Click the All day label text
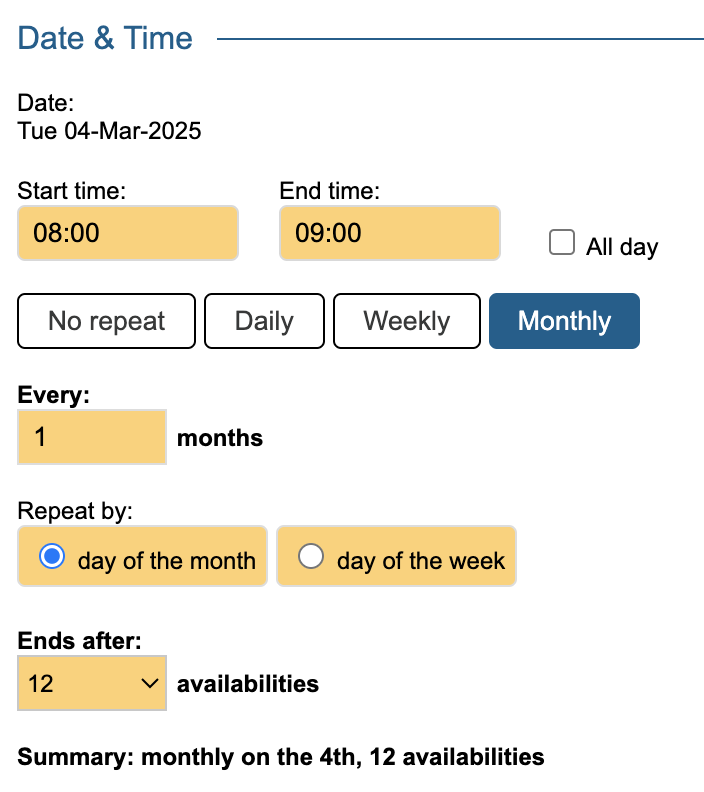The image size is (704, 792). click(x=622, y=247)
